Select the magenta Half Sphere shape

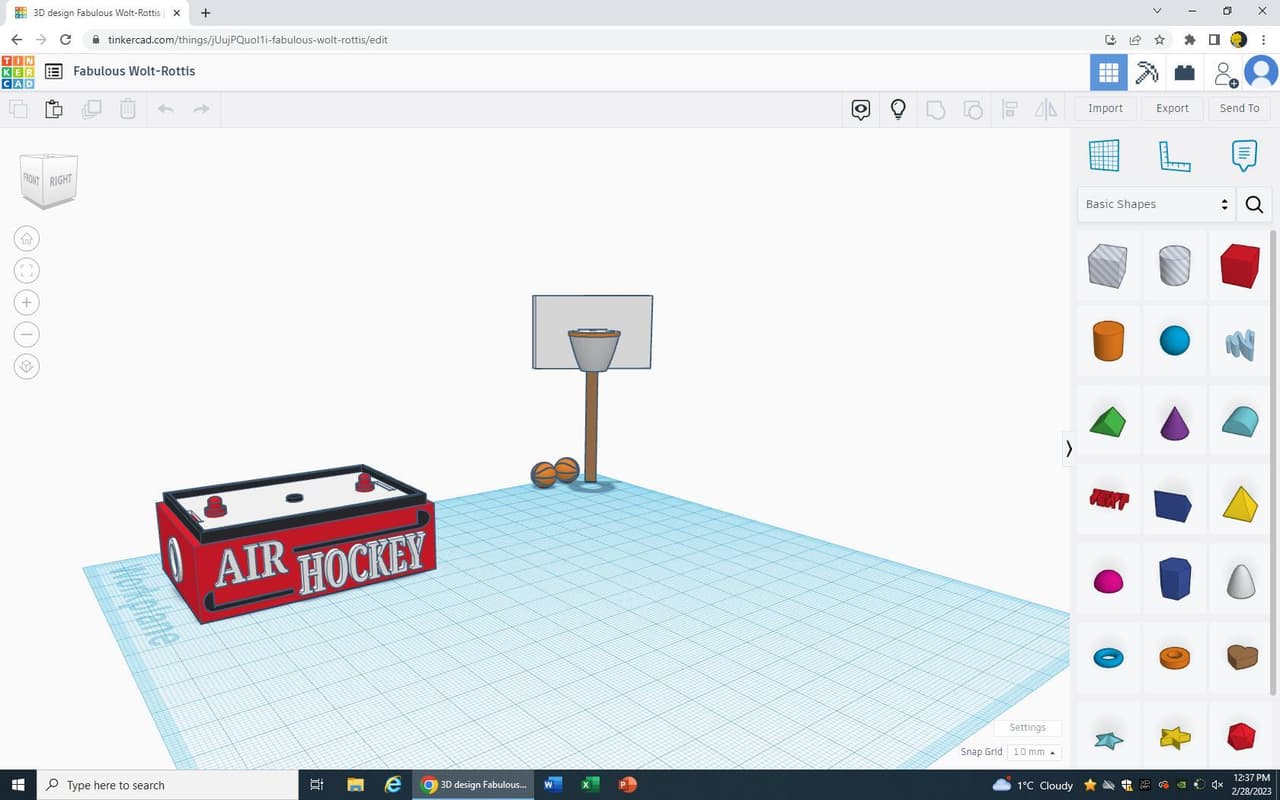pos(1107,581)
